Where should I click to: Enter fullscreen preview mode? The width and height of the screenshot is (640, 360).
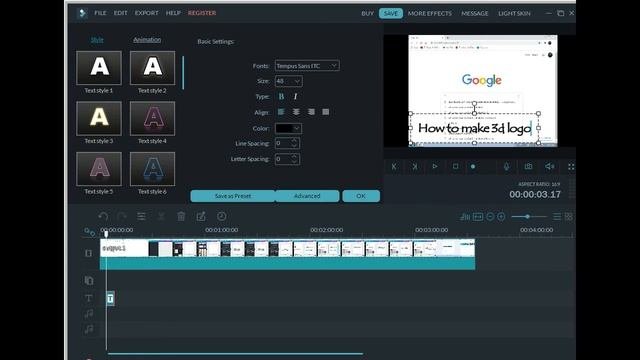(571, 167)
